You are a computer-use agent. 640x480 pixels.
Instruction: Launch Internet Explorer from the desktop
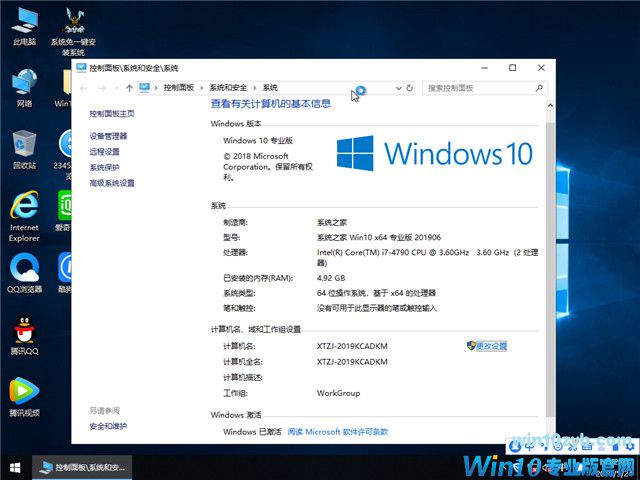point(24,216)
